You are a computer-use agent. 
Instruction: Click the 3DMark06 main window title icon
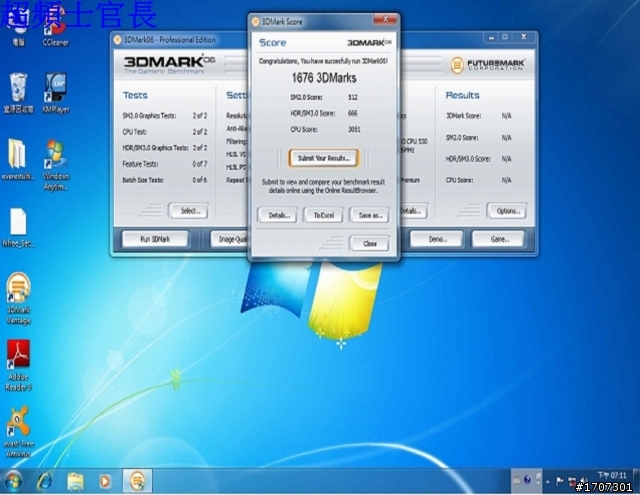(x=118, y=40)
